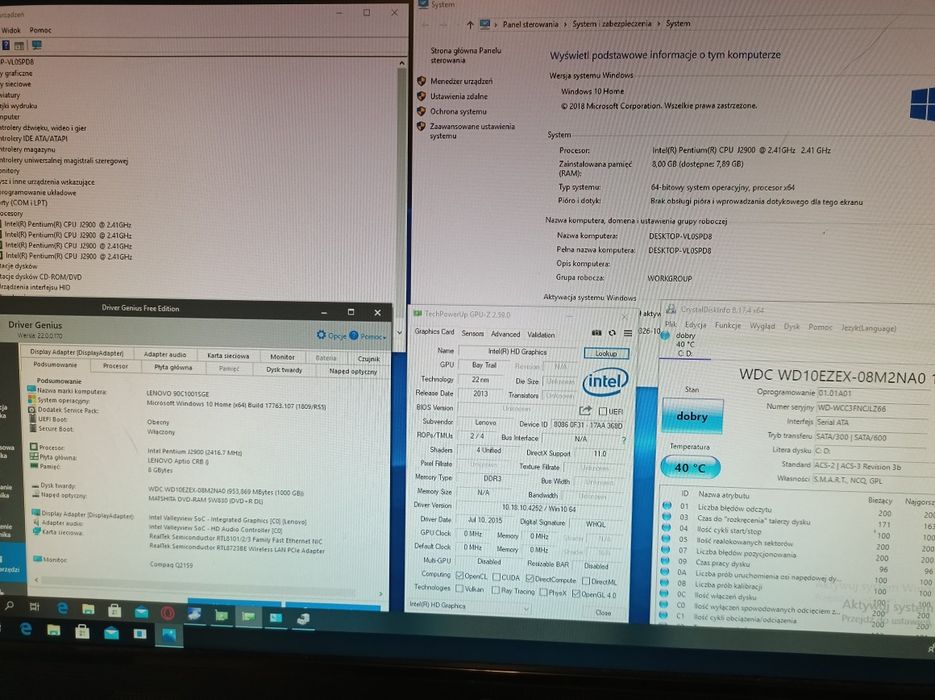Click the blue Pomoc help icon in Driver Genius
935x700 pixels.
coord(354,336)
